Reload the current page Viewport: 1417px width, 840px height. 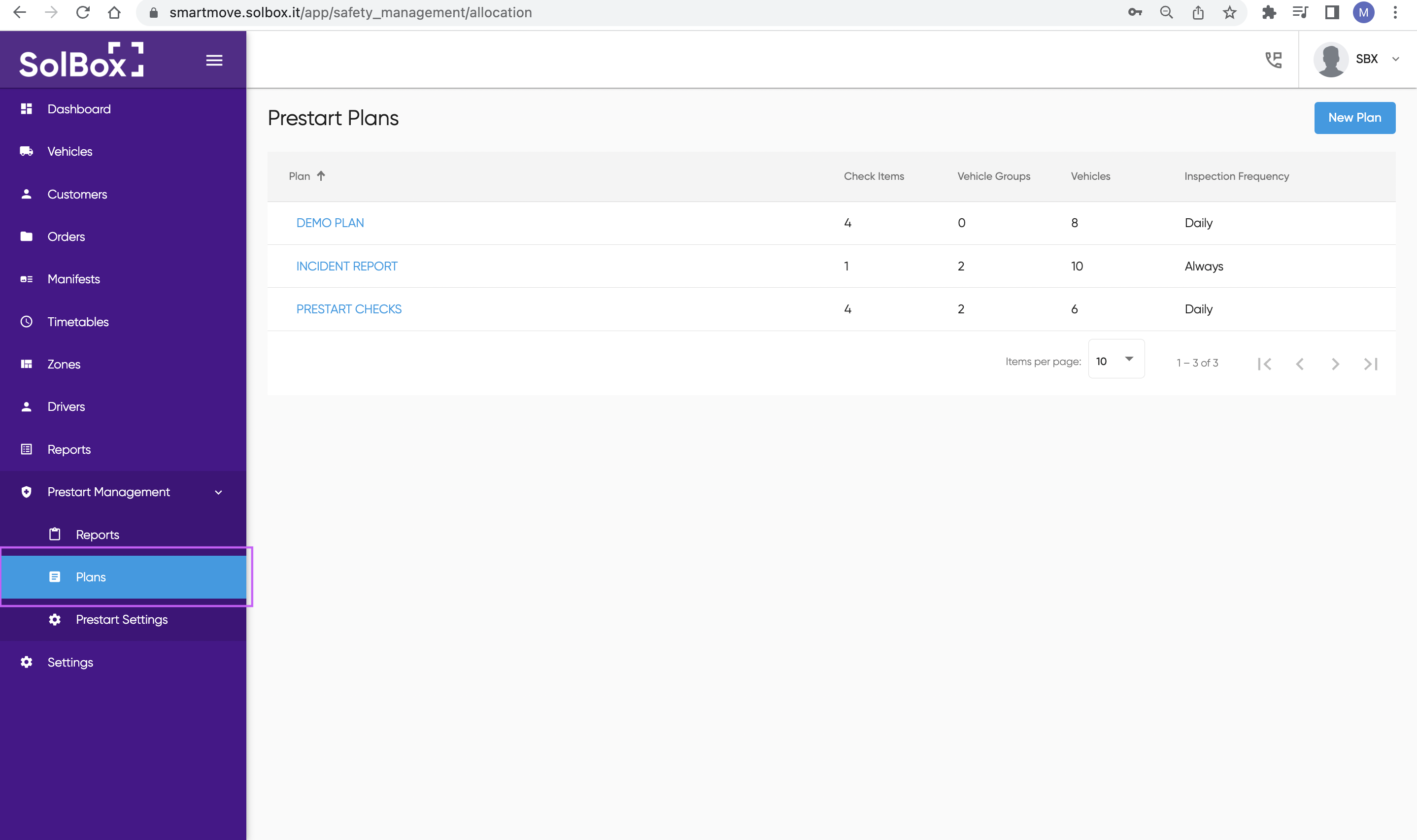pyautogui.click(x=83, y=12)
